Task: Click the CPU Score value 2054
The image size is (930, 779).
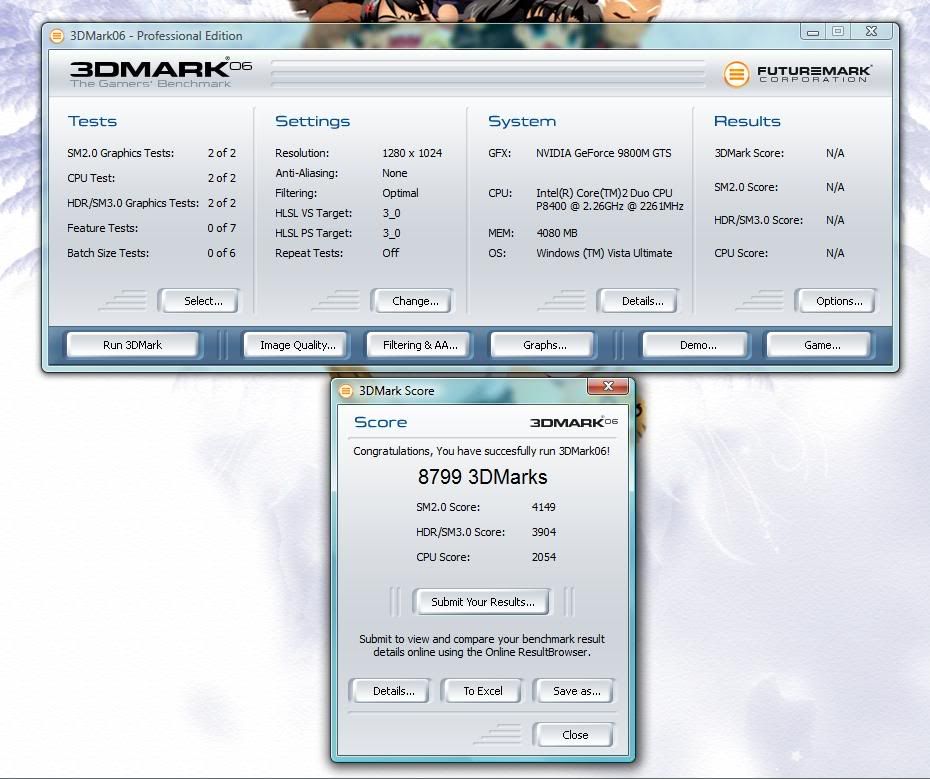Action: pos(543,557)
